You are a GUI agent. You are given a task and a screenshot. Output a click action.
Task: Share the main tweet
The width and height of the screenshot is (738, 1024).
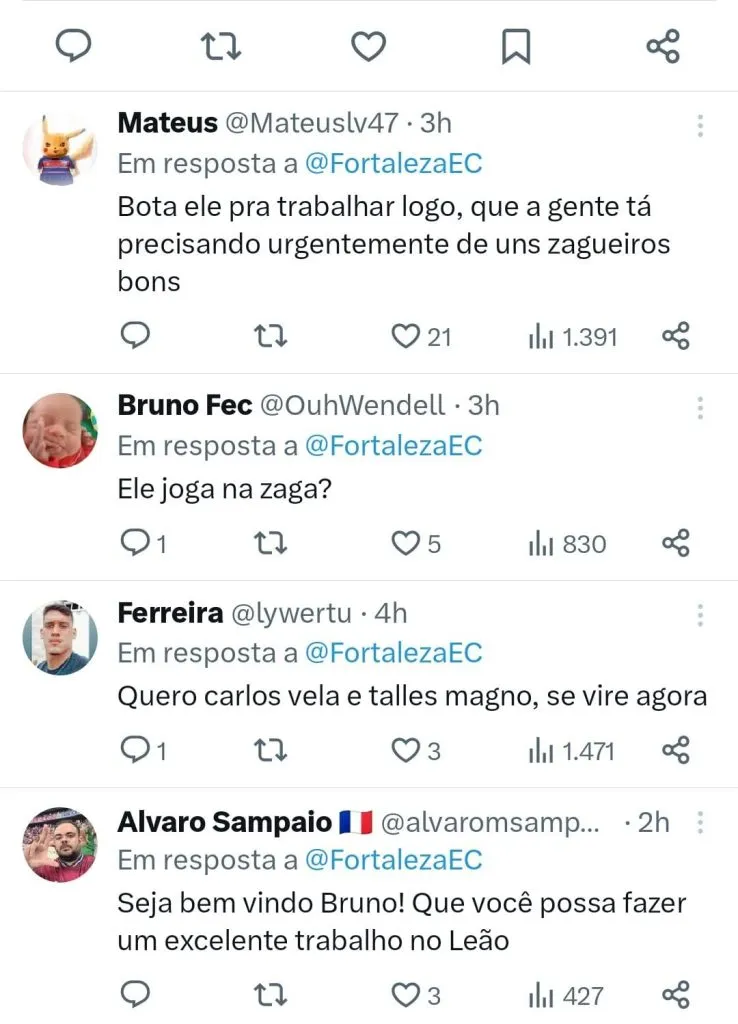tap(663, 46)
